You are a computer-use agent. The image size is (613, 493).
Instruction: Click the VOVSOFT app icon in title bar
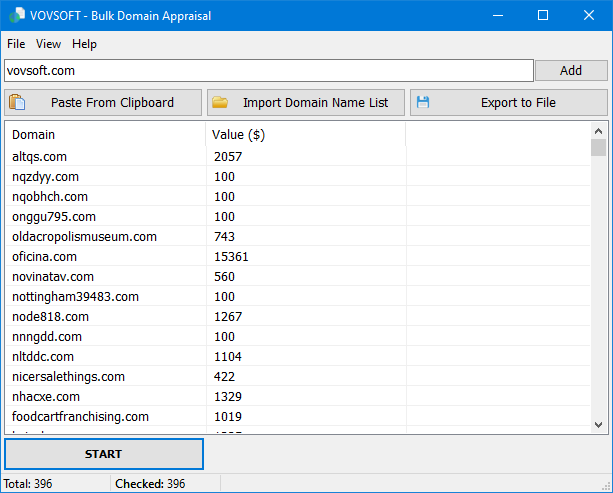(x=17, y=15)
